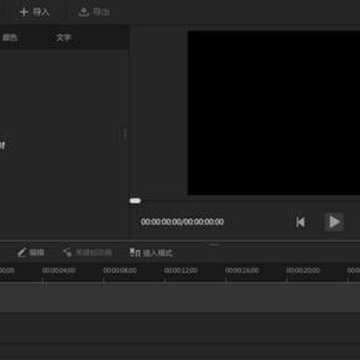
Task: Click the keyframe animation tool
Action: click(x=87, y=253)
